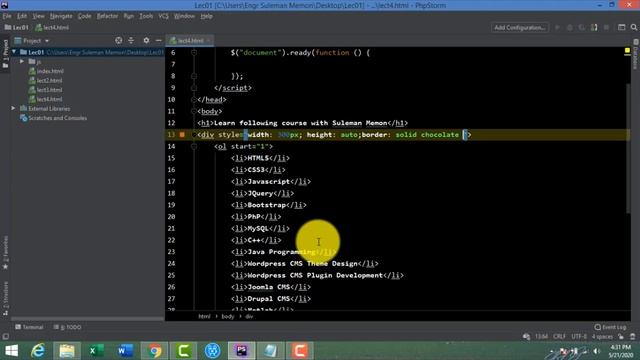Viewport: 640px width, 360px height.
Task: Open Project panel settings gear
Action: 146,40
